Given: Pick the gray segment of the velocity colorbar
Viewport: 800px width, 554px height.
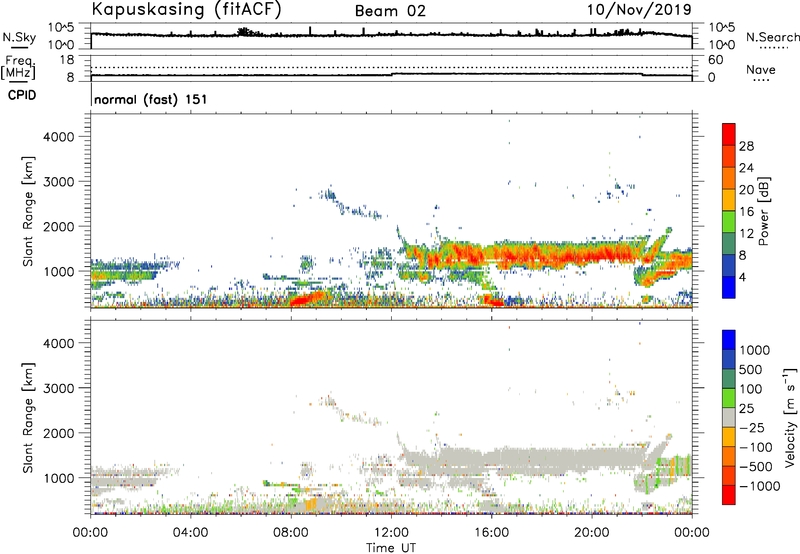Looking at the screenshot, I should click(729, 417).
